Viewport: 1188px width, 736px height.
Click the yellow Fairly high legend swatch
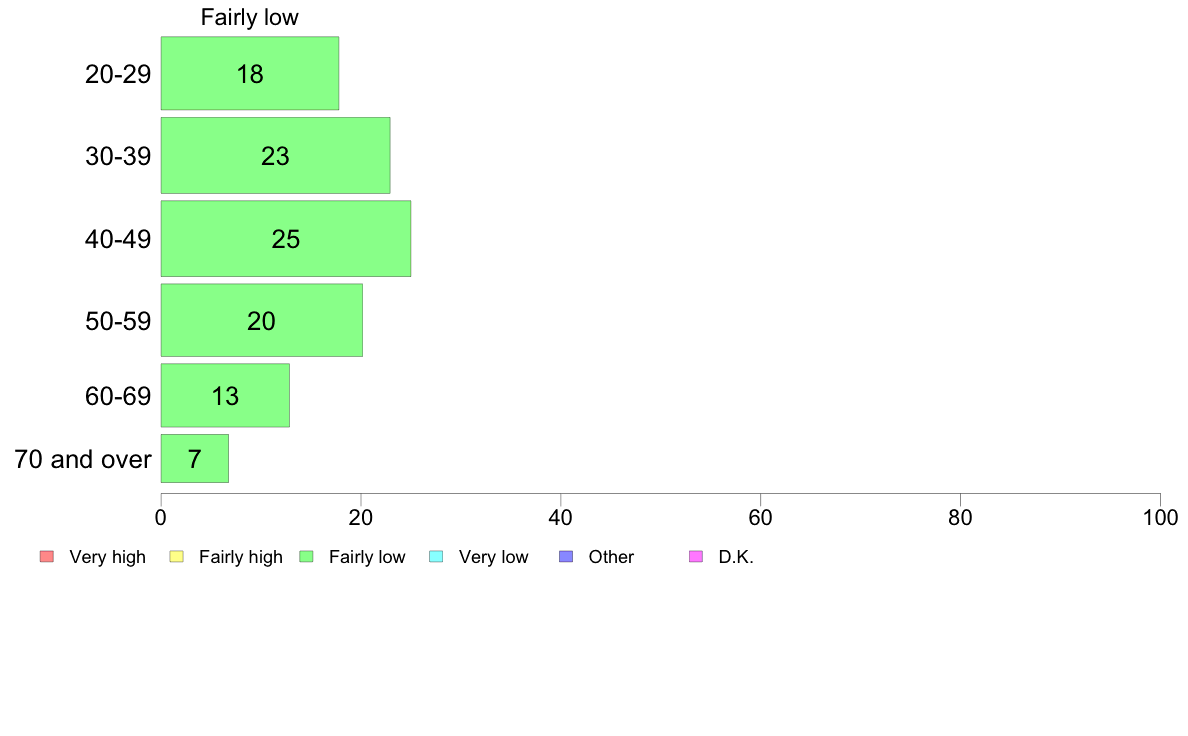[177, 556]
